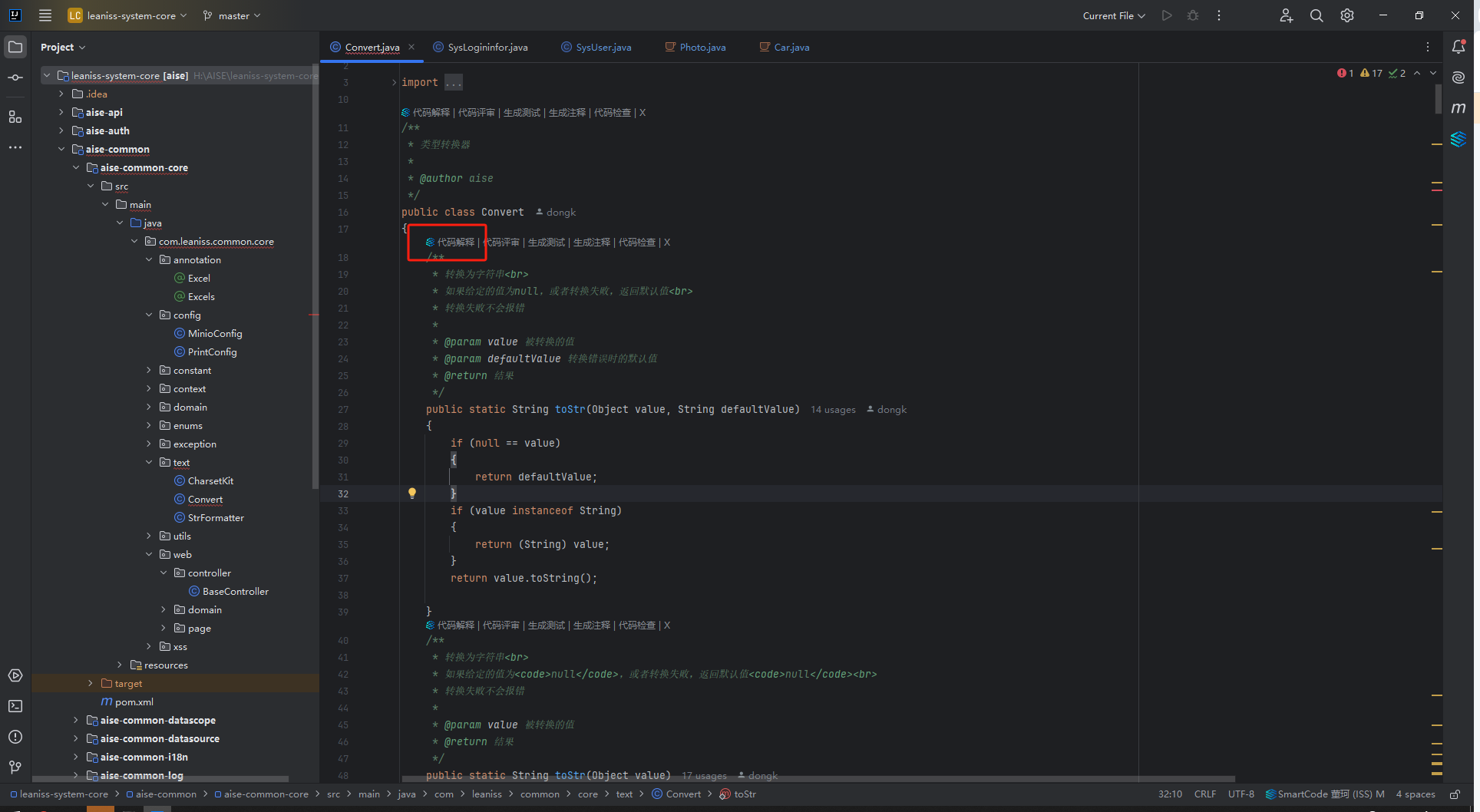Open the Project view mode dropdown
This screenshot has width=1480, height=812.
point(63,47)
